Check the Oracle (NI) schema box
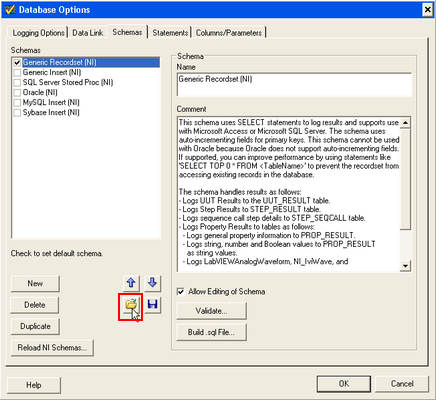The width and height of the screenshot is (436, 400). click(x=17, y=93)
